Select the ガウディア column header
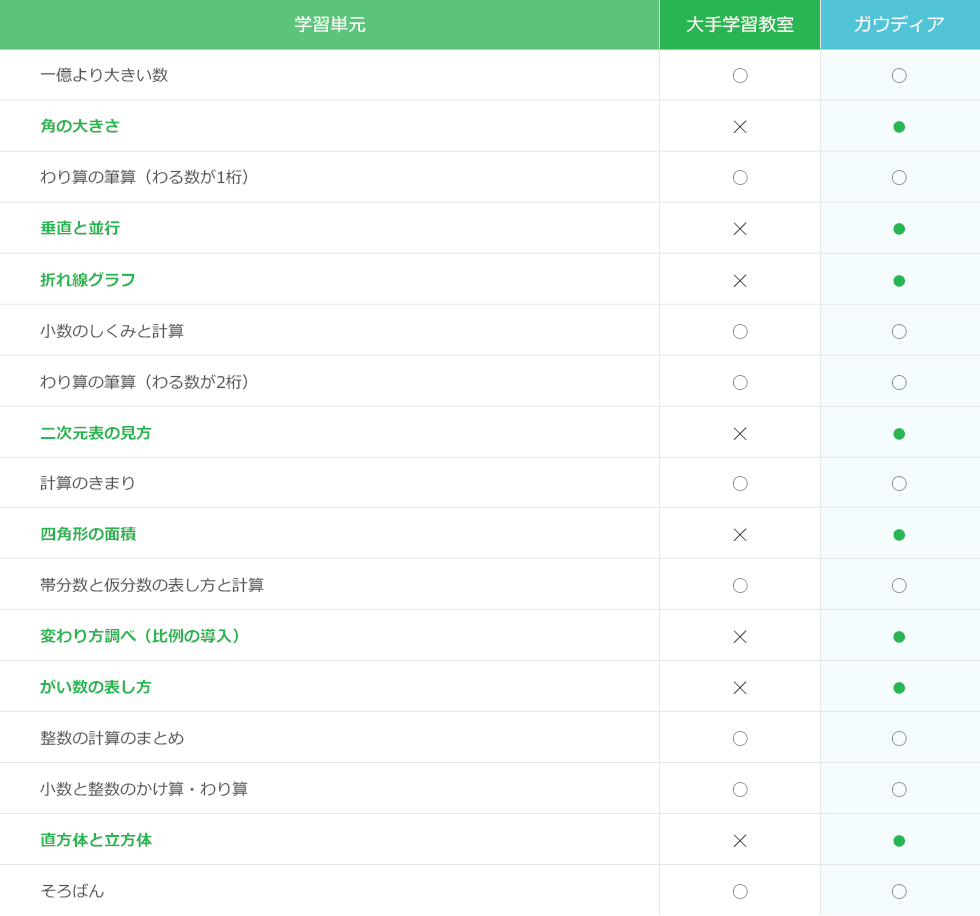The height and width of the screenshot is (916, 980). point(899,25)
